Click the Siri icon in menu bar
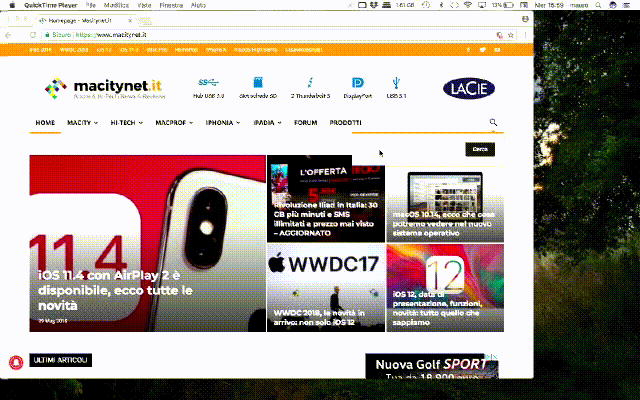The image size is (640, 400). coord(612,5)
